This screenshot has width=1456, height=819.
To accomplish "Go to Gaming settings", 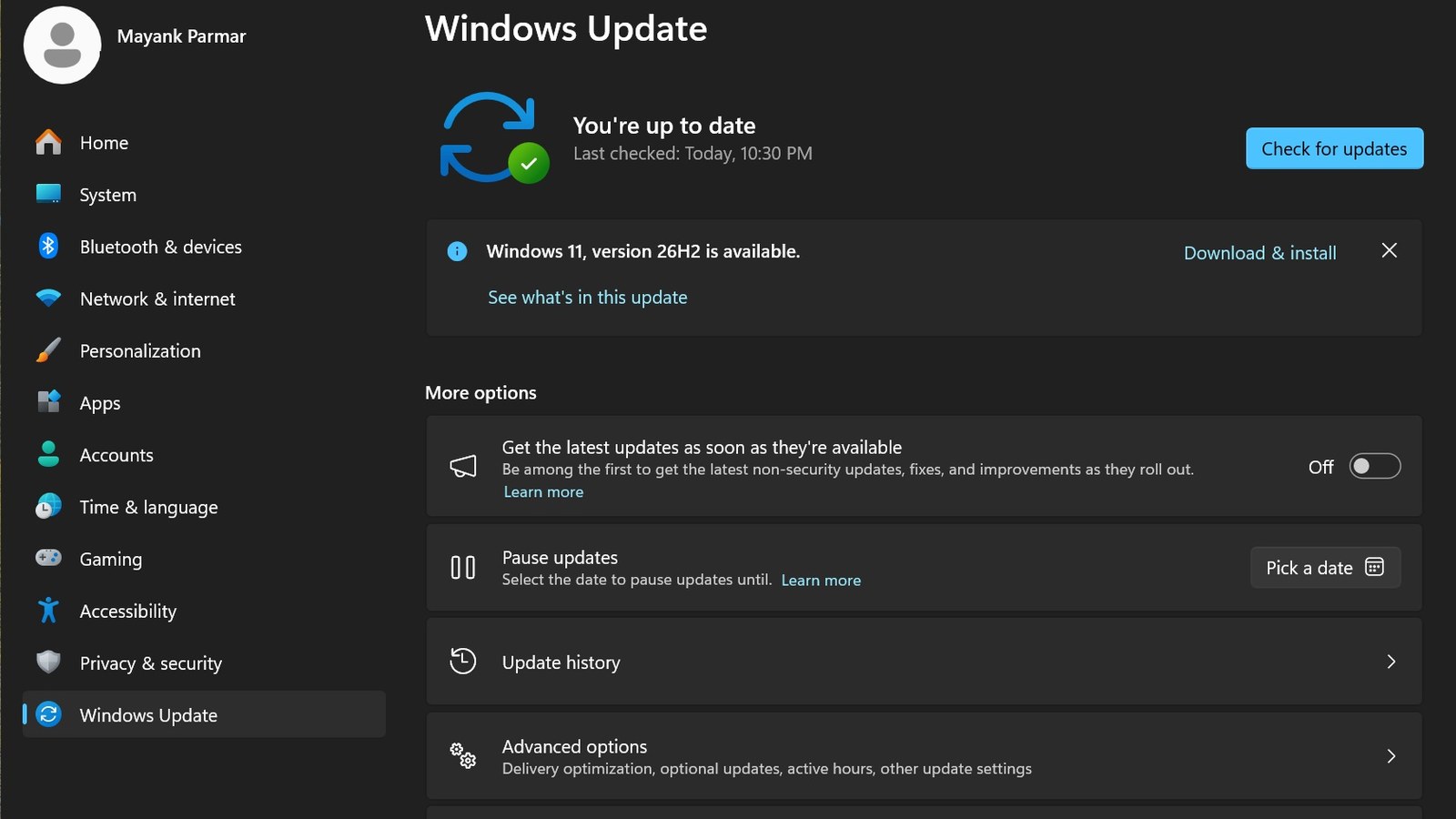I will [x=204, y=559].
